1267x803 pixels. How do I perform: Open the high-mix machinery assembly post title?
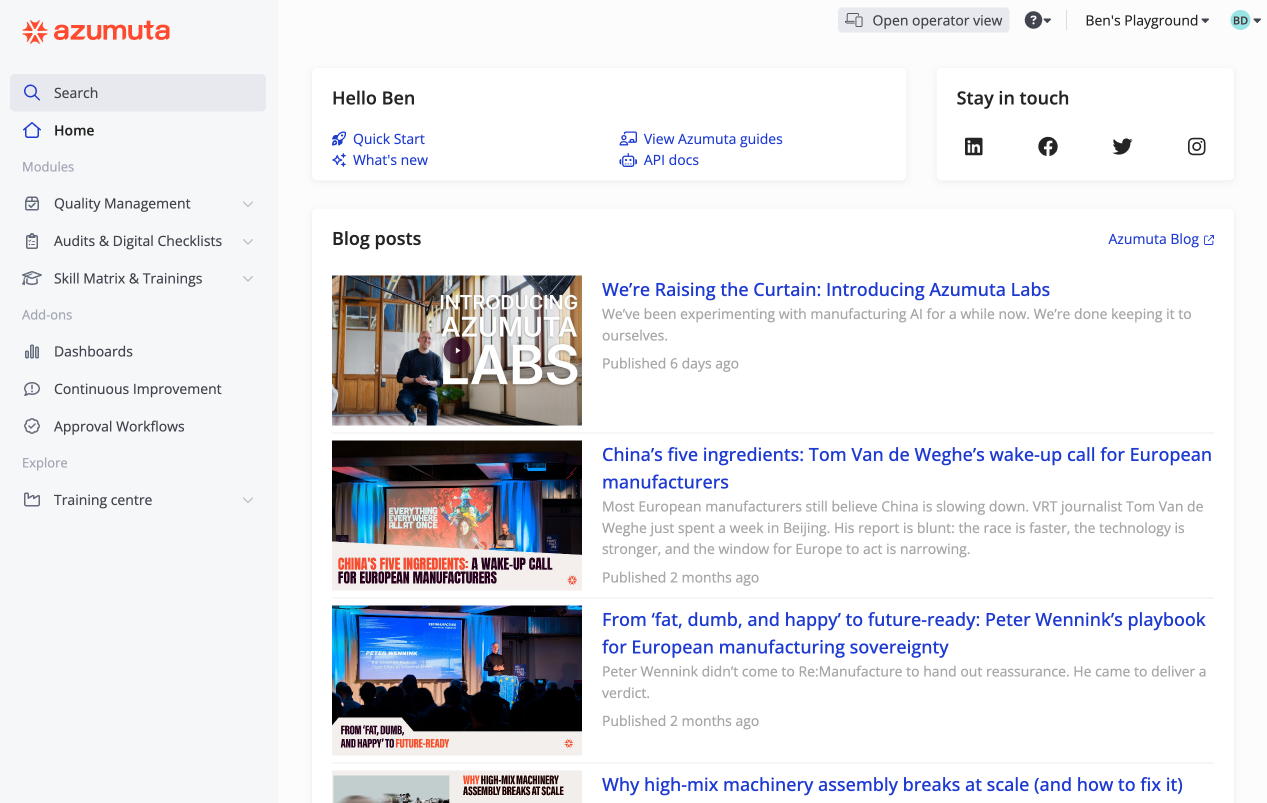click(x=892, y=785)
